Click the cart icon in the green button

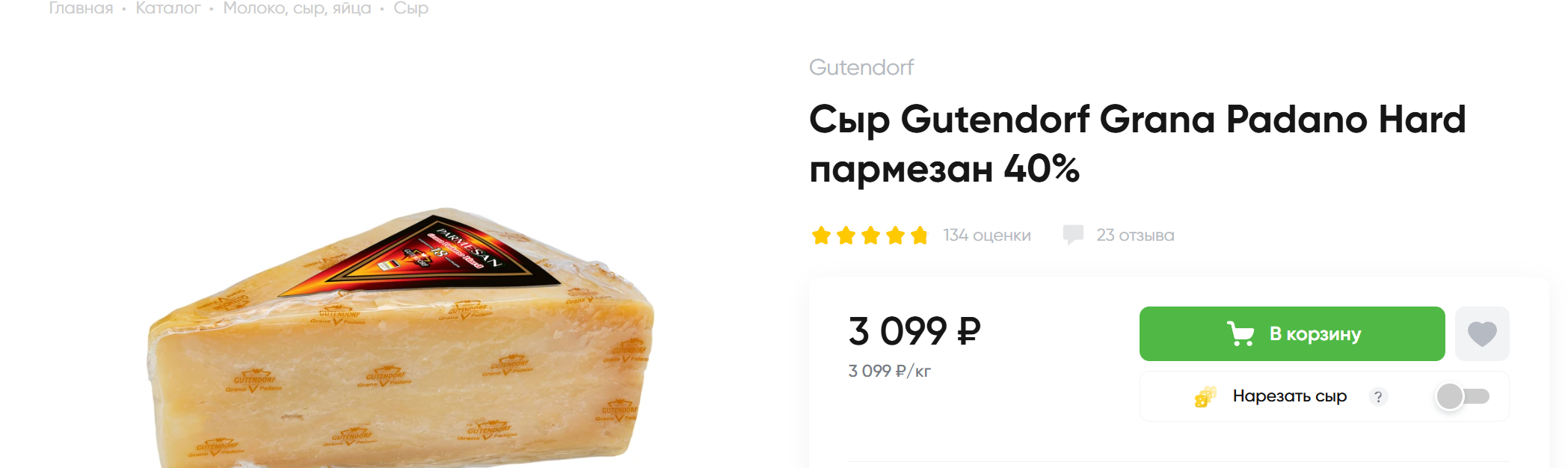click(1240, 333)
